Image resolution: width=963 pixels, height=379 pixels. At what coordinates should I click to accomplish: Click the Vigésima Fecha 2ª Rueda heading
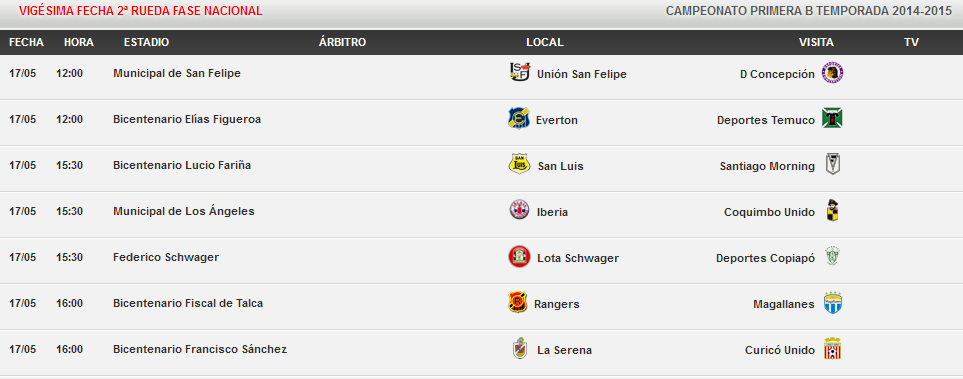[141, 11]
